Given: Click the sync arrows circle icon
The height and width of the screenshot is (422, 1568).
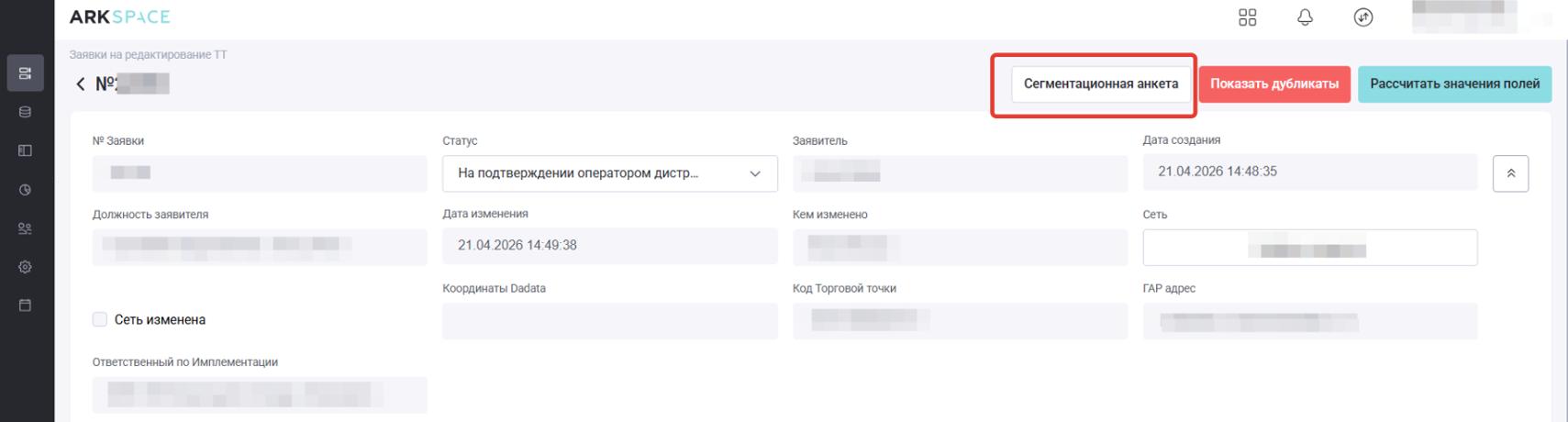Looking at the screenshot, I should coord(1363,17).
